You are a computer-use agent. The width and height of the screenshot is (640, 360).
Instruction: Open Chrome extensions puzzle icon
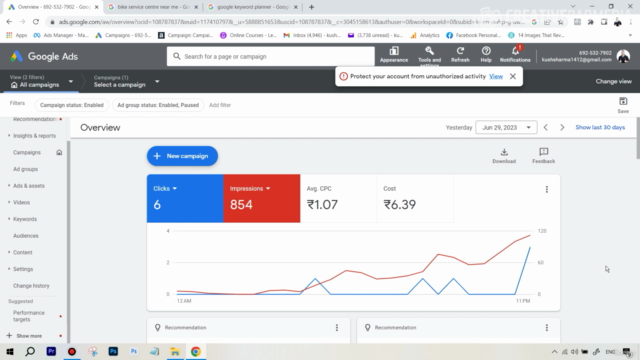[590, 22]
